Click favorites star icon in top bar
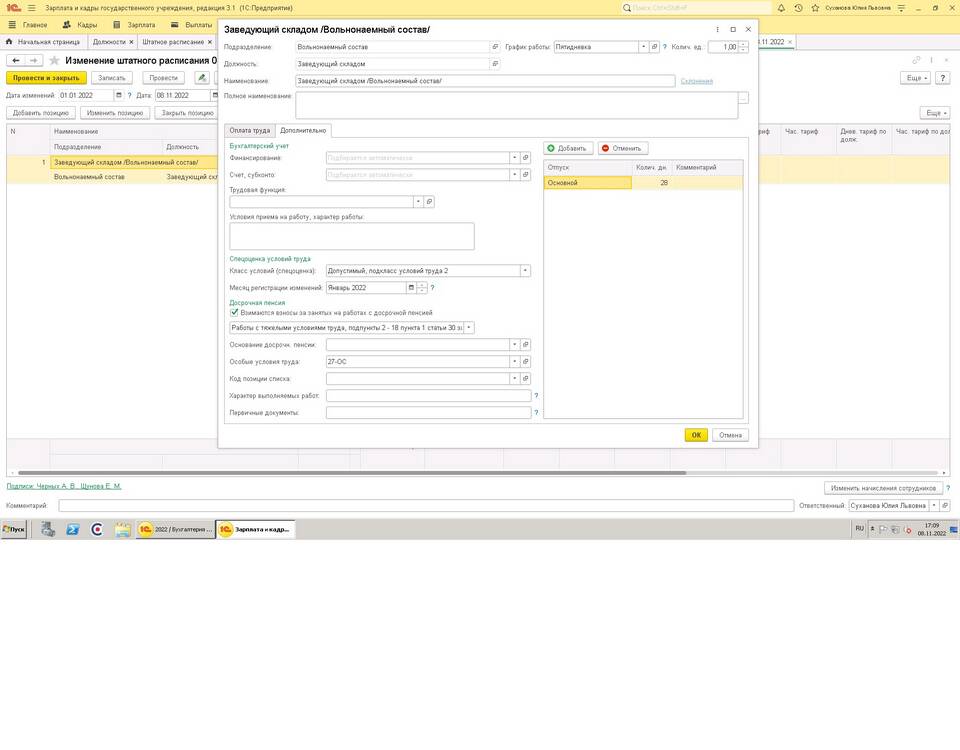 pos(815,7)
